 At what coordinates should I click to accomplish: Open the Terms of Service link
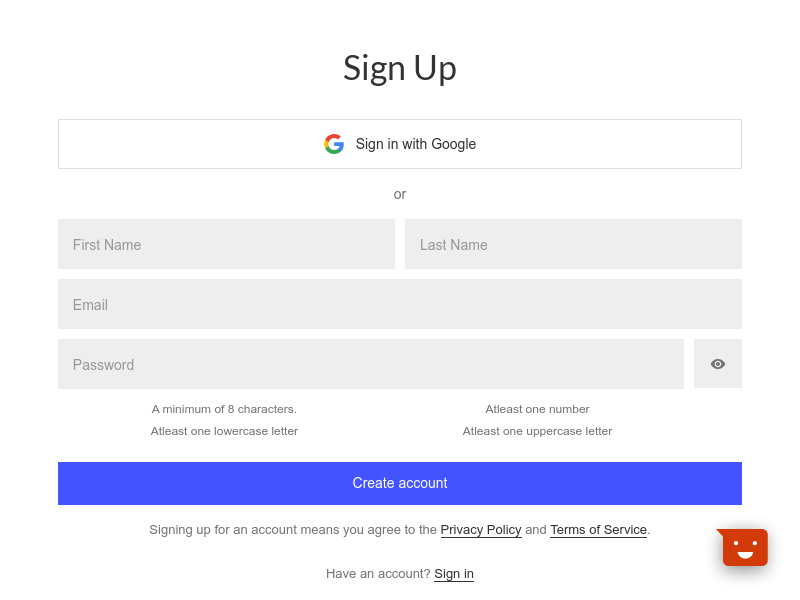598,530
